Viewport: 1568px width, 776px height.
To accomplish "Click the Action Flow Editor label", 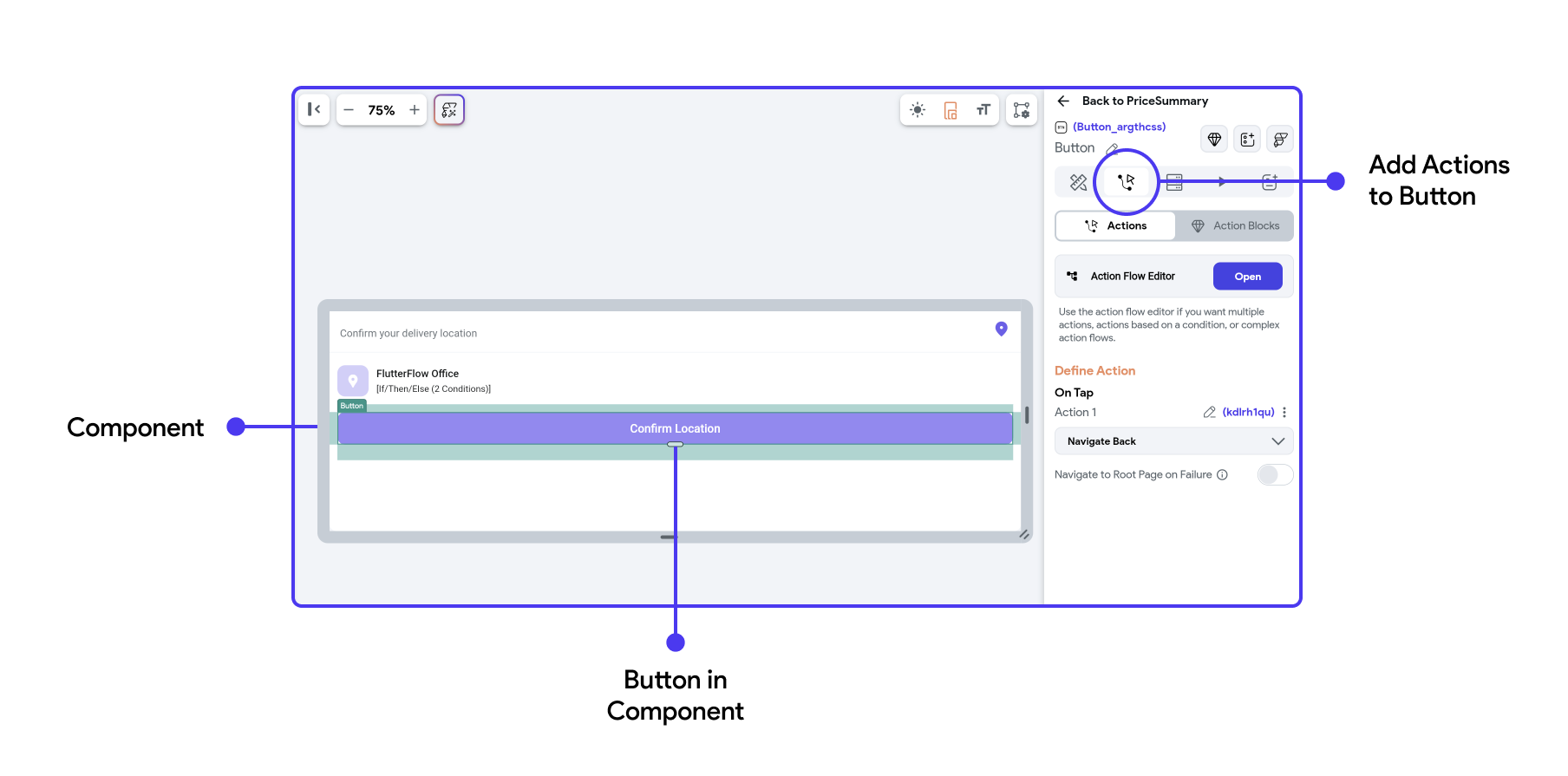I will [x=1133, y=277].
